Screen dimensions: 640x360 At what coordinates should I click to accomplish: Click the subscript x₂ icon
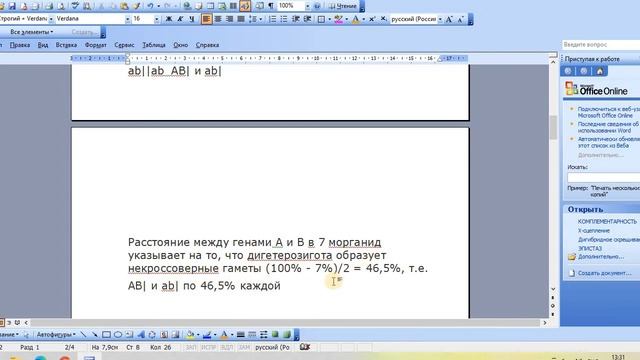[383, 19]
